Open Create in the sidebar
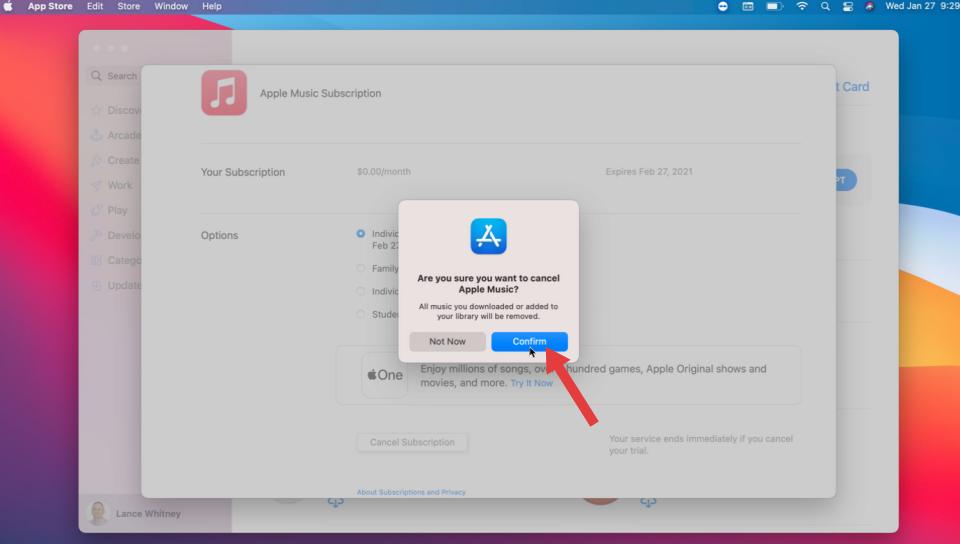Viewport: 960px width, 544px height. click(116, 160)
